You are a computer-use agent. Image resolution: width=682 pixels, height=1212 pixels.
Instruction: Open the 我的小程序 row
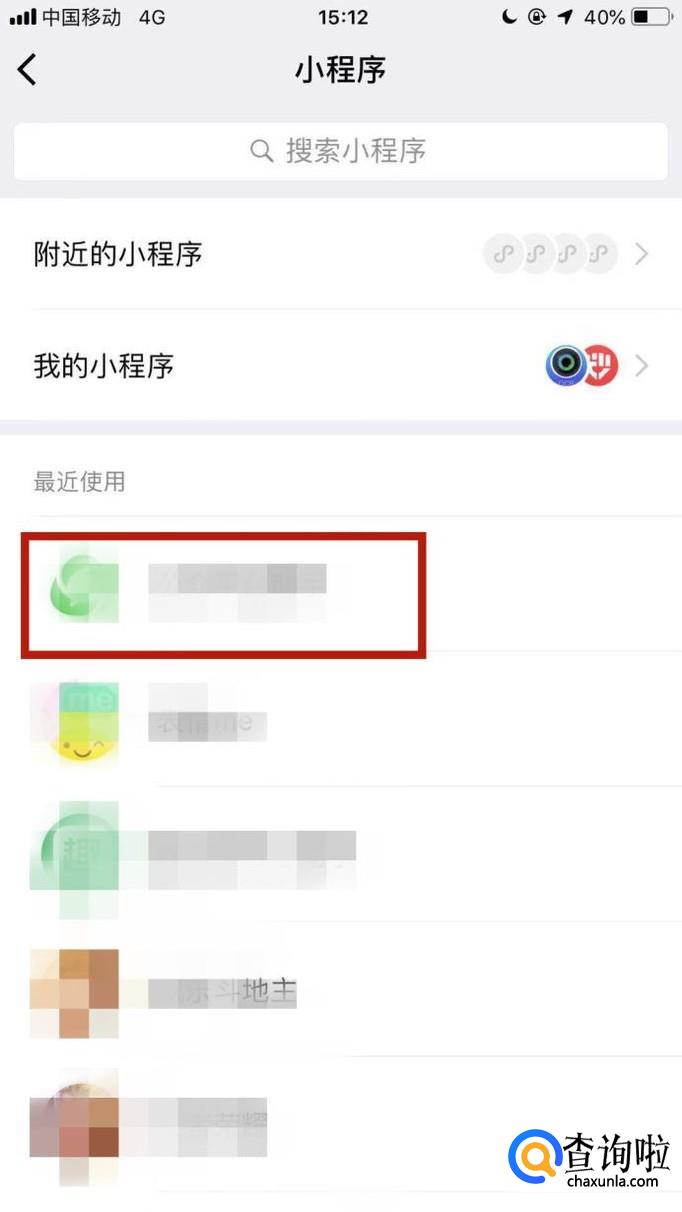point(341,366)
